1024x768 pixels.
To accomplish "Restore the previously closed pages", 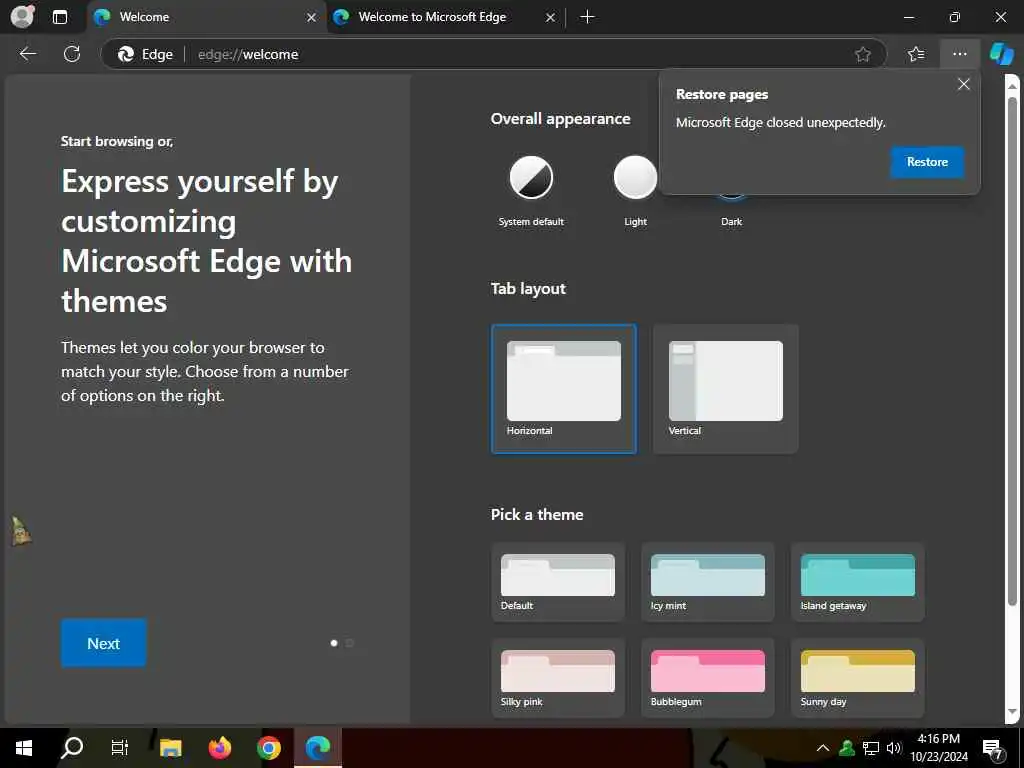I will pyautogui.click(x=927, y=162).
